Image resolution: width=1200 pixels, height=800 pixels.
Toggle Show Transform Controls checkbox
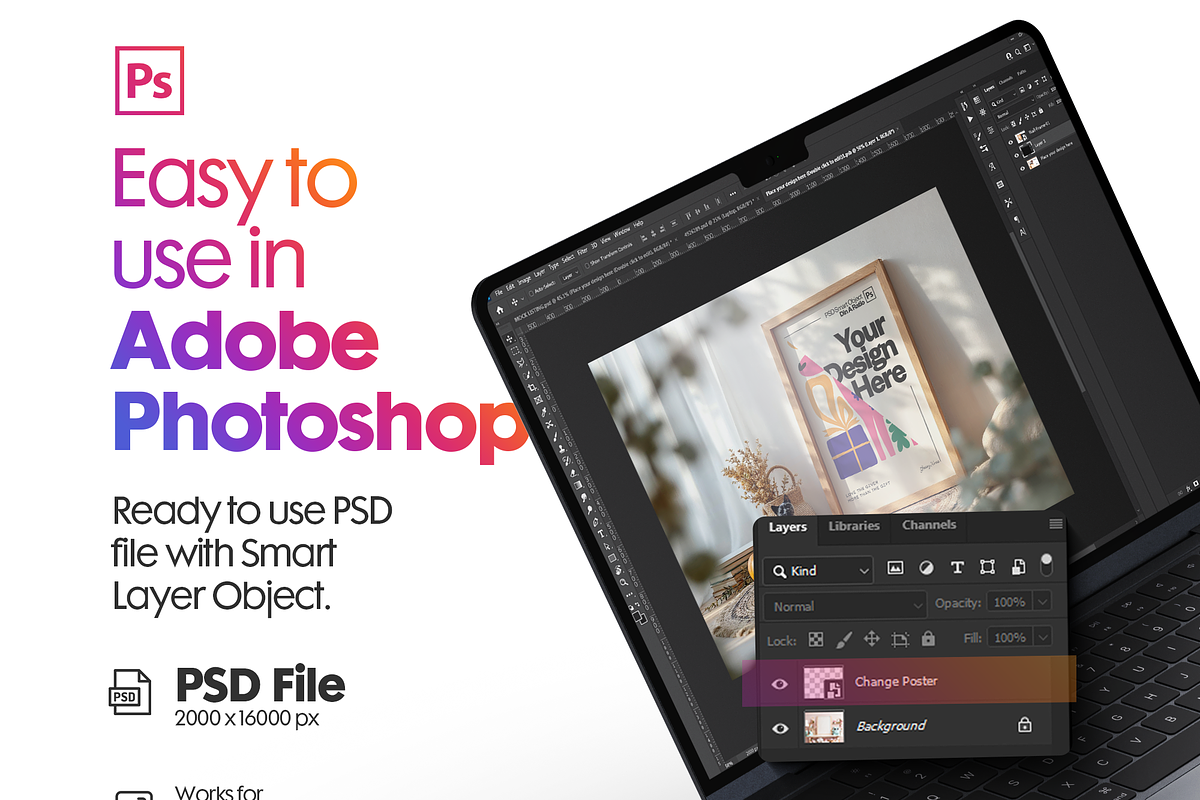click(x=587, y=265)
